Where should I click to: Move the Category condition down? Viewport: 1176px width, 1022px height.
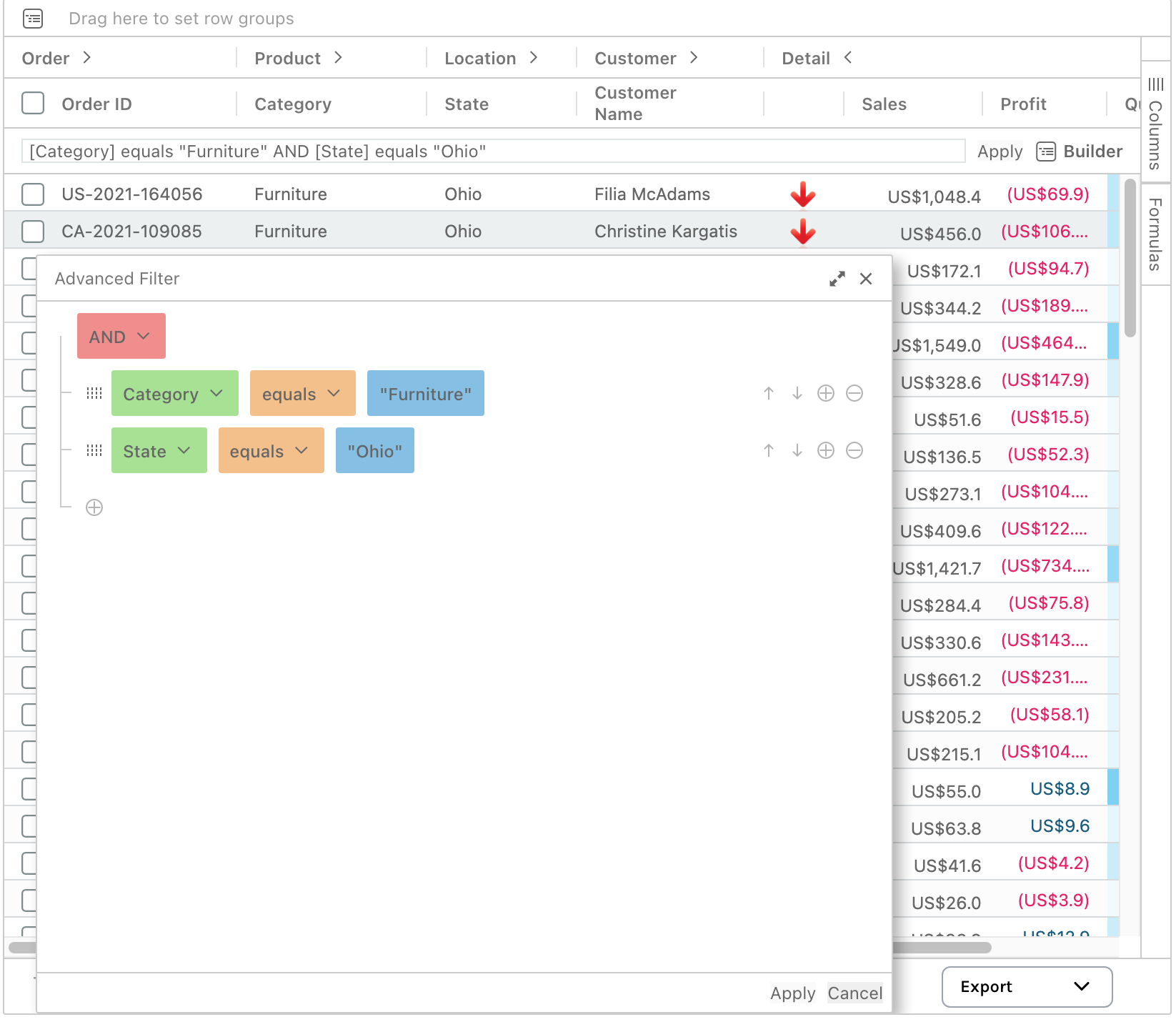[797, 393]
